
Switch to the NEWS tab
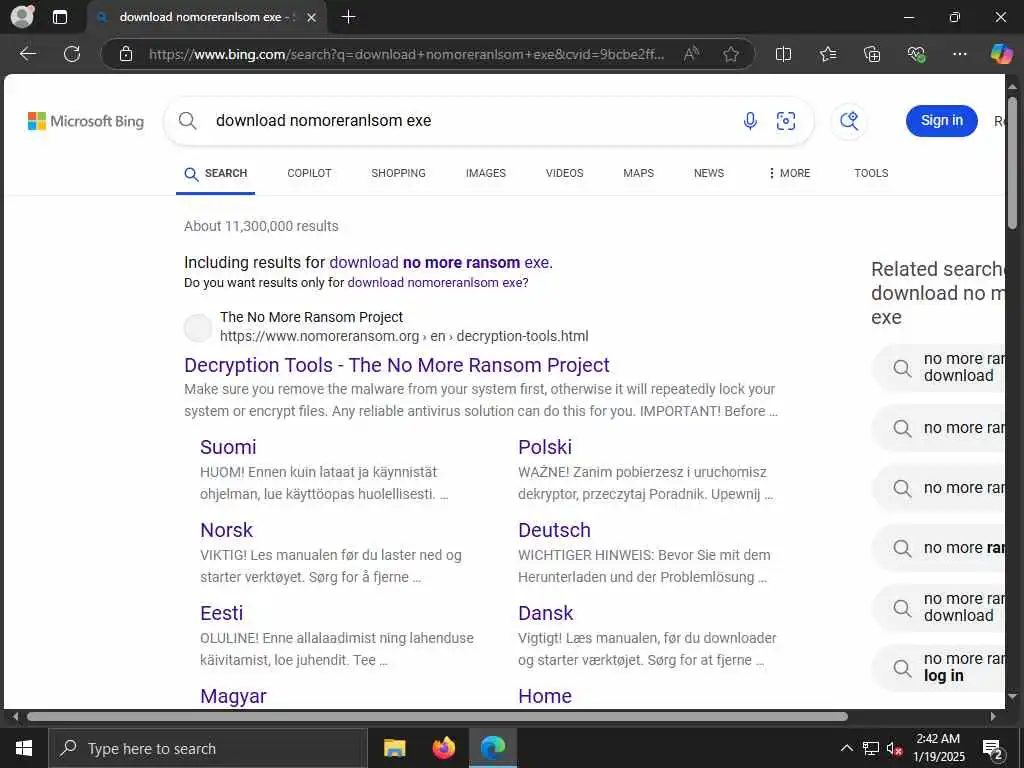tap(709, 173)
